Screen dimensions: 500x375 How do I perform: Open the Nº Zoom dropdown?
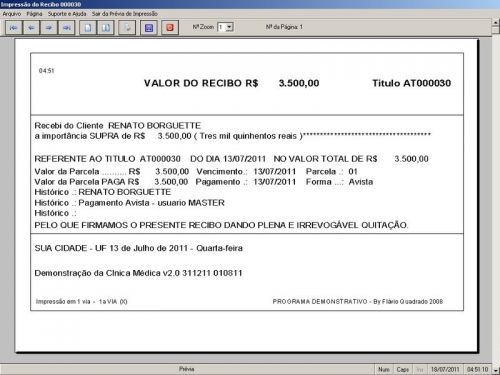pyautogui.click(x=229, y=27)
